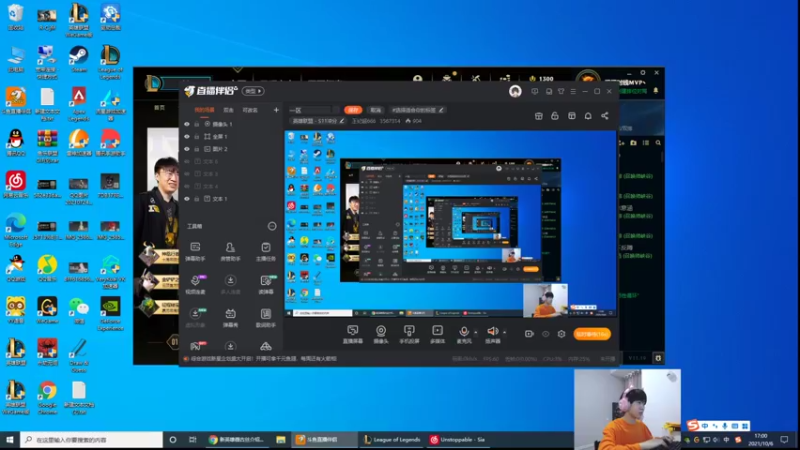This screenshot has height=450, width=800.
Task: Switch to the second scene tab
Action: [x=228, y=110]
